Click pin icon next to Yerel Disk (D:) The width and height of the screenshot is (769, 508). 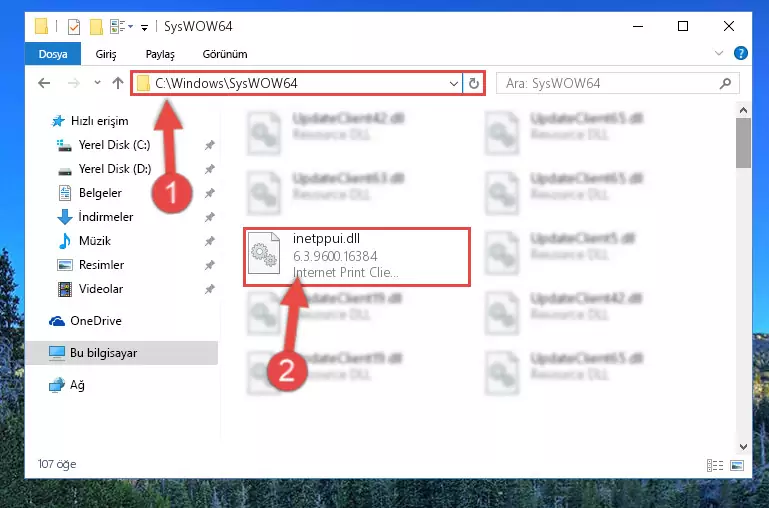pos(209,169)
